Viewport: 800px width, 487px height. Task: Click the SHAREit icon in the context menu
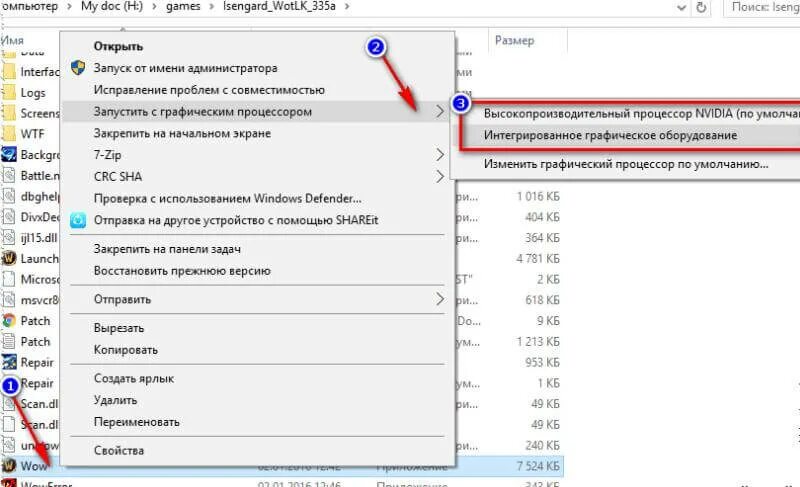click(78, 220)
